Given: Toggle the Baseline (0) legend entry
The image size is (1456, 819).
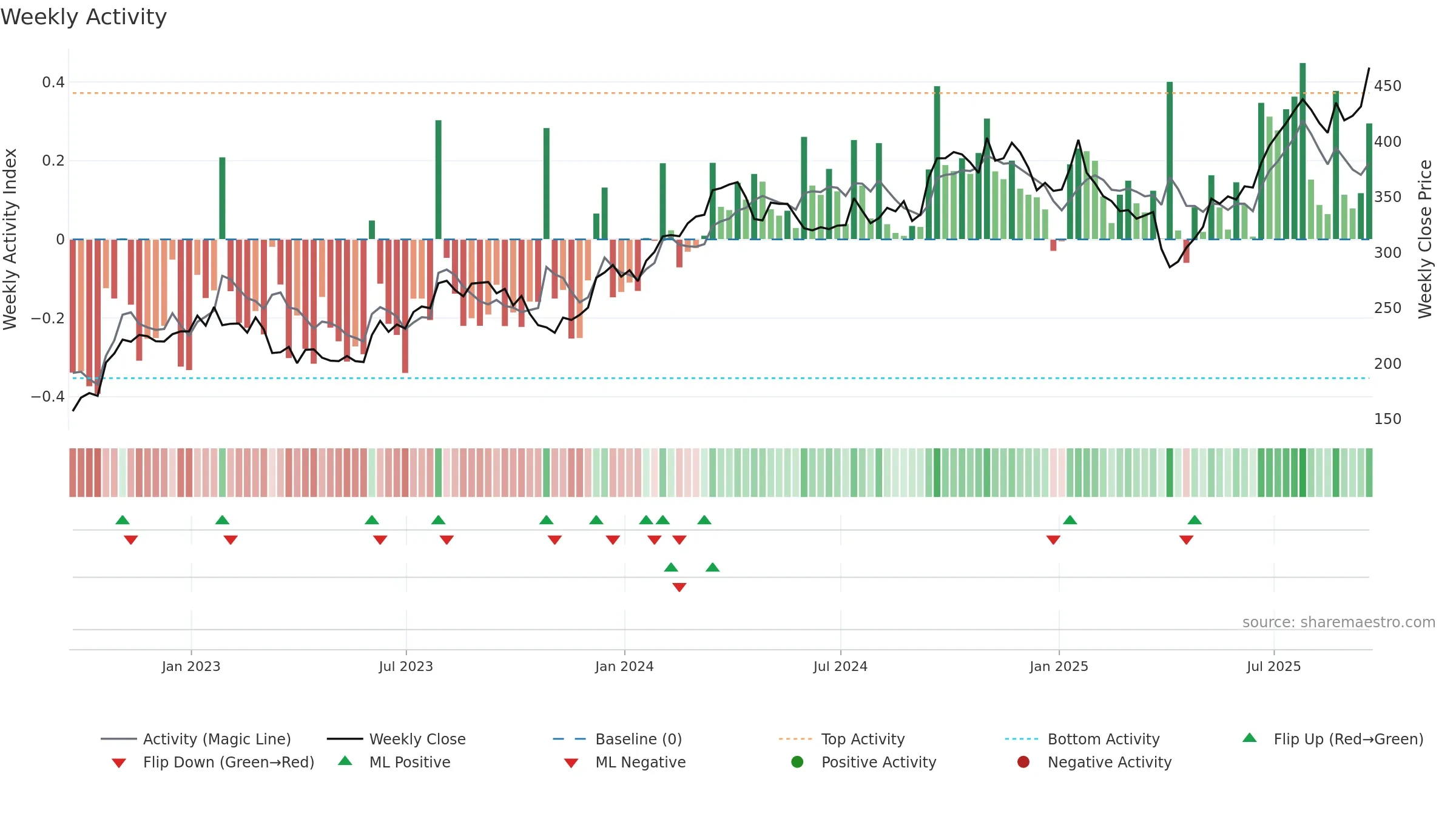Looking at the screenshot, I should point(618,739).
